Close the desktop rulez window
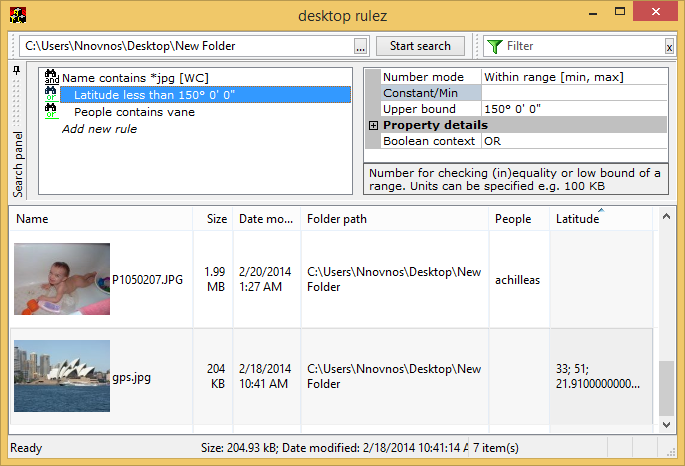This screenshot has width=685, height=466. (655, 11)
